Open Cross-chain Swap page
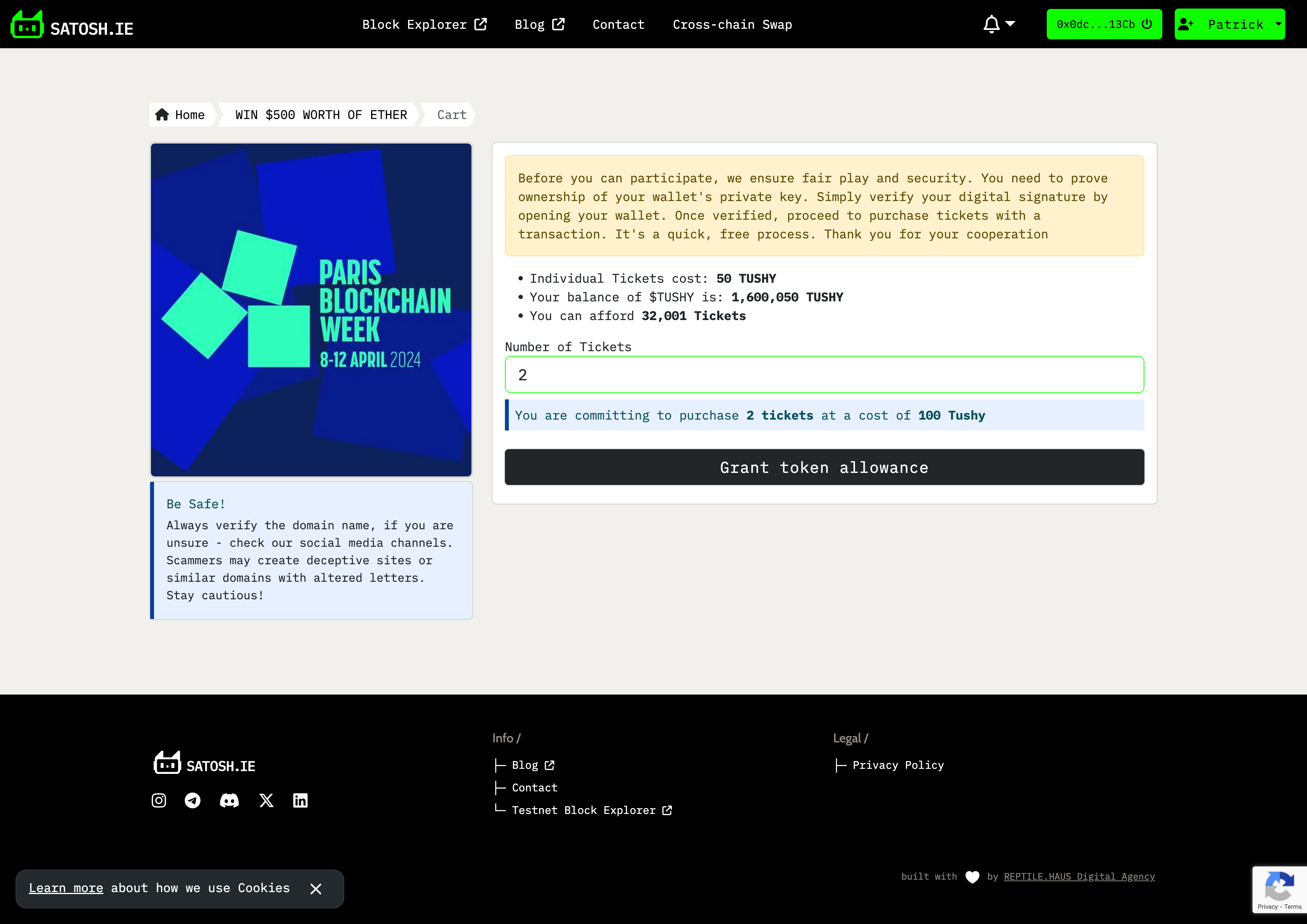Screen dimensions: 1307x924 [x=732, y=24]
